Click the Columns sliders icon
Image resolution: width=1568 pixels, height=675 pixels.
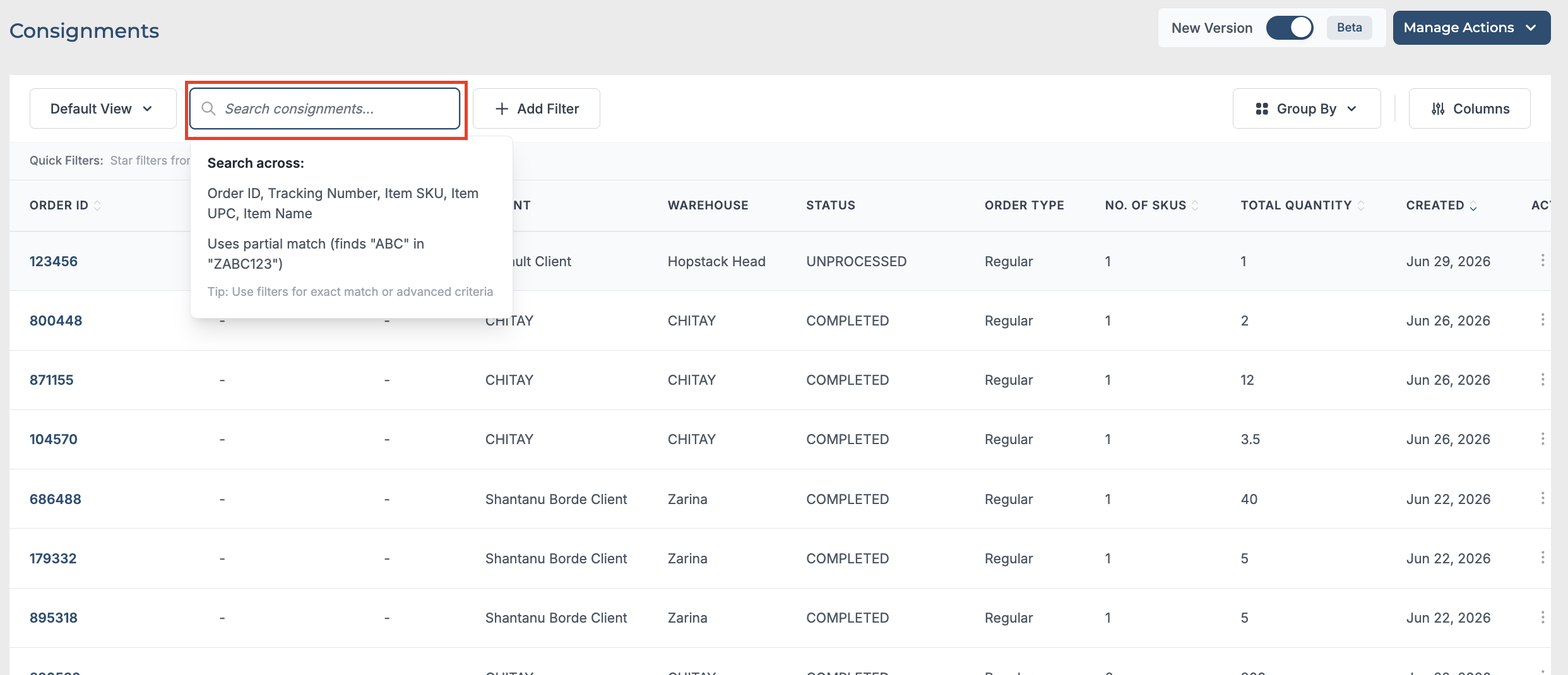point(1438,109)
